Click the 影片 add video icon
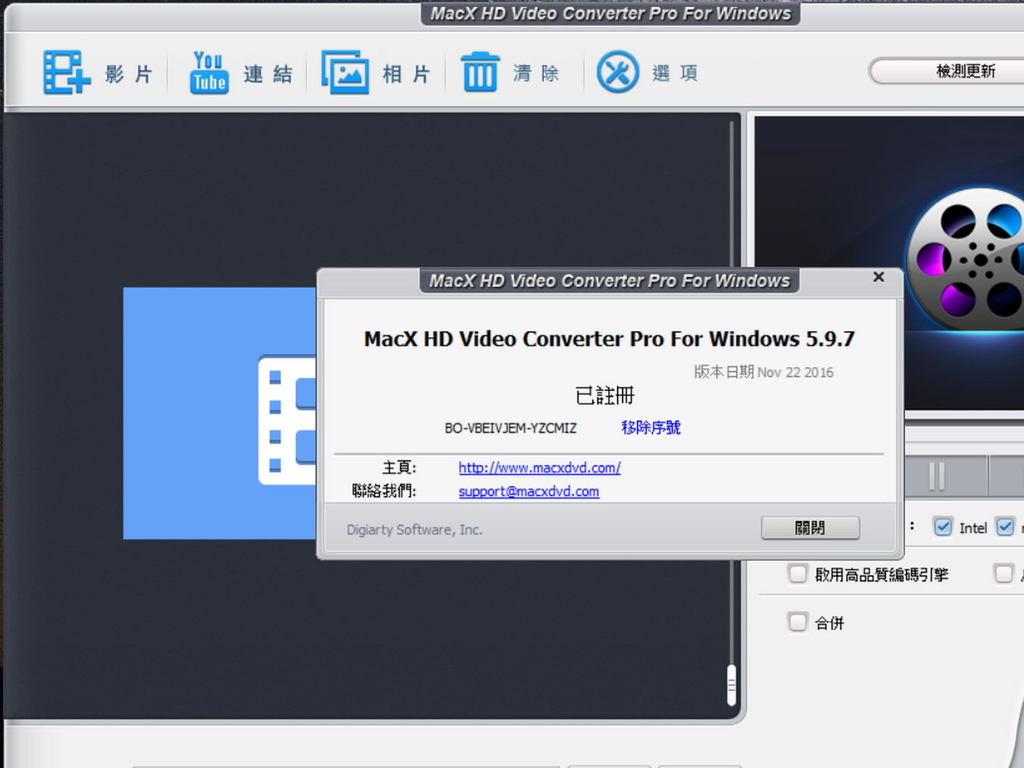Image resolution: width=1024 pixels, height=768 pixels. [x=66, y=72]
